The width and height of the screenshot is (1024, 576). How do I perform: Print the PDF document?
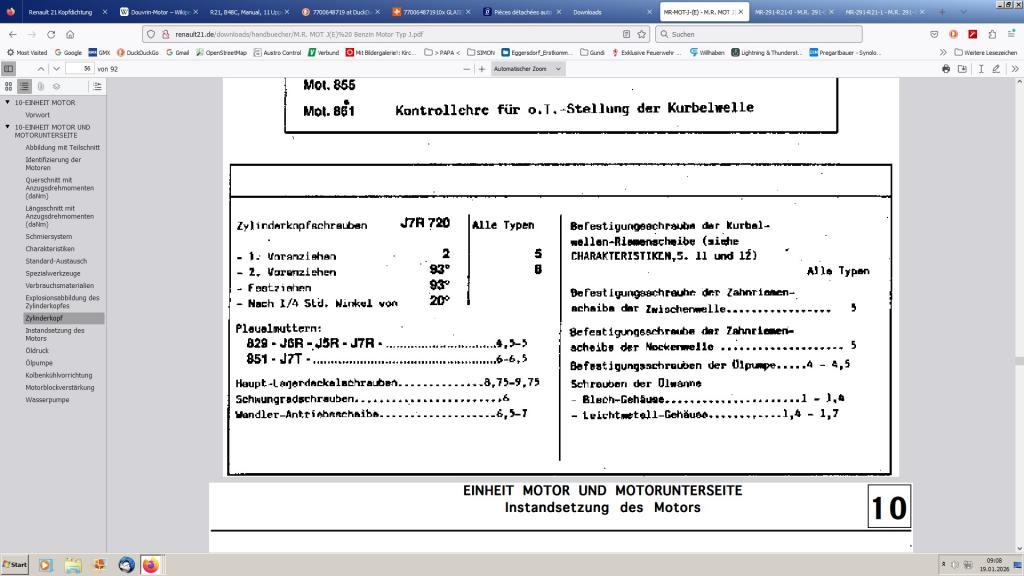(946, 69)
